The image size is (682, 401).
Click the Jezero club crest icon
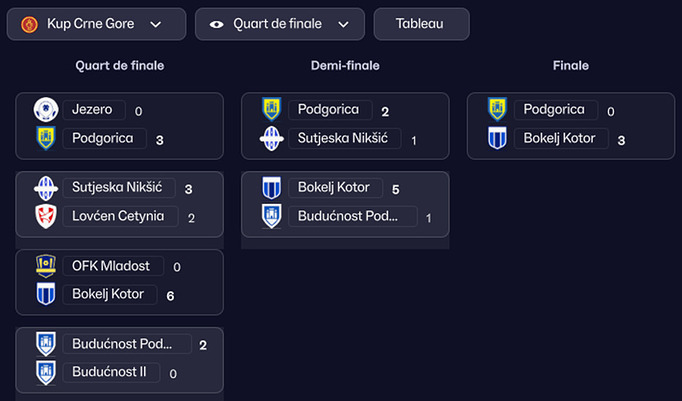click(44, 110)
